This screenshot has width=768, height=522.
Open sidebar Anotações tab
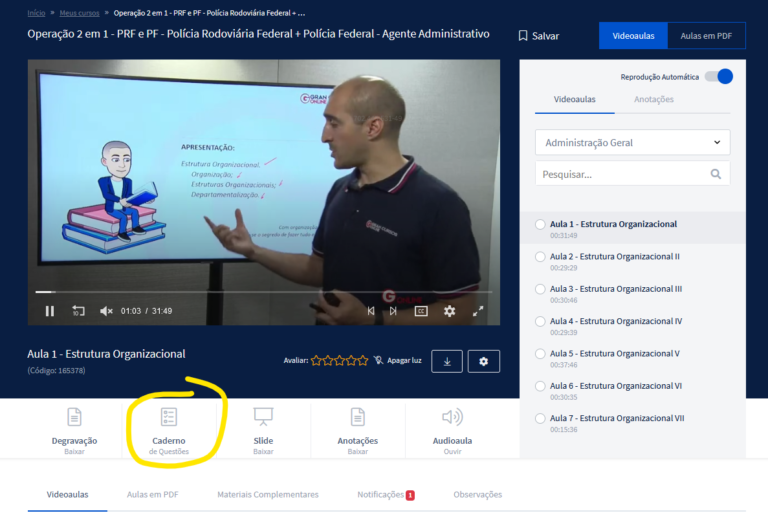(654, 99)
